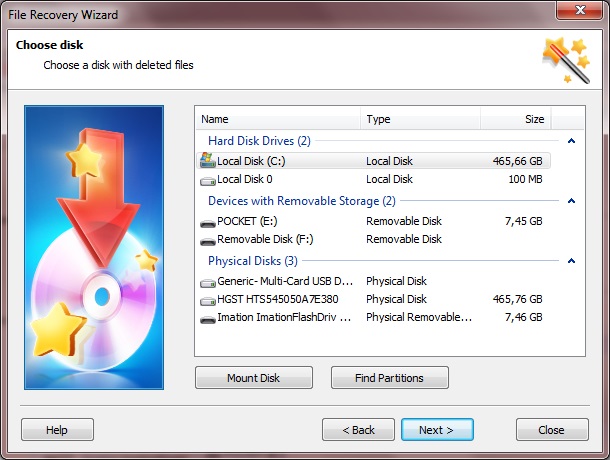
Task: Close the File Recovery Wizard window
Action: tap(580, 10)
